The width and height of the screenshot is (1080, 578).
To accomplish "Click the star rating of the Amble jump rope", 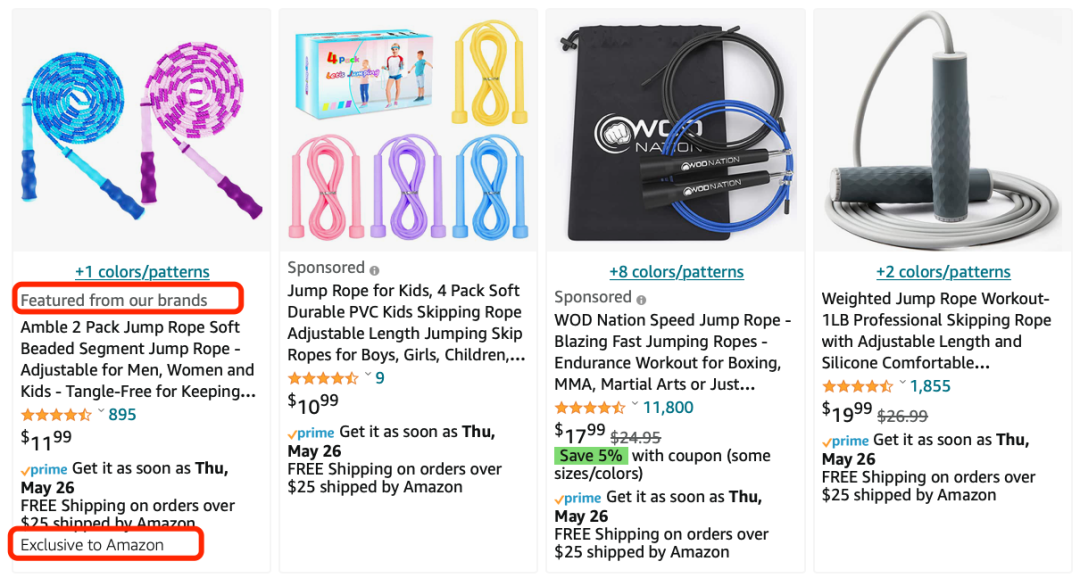I will [x=56, y=415].
